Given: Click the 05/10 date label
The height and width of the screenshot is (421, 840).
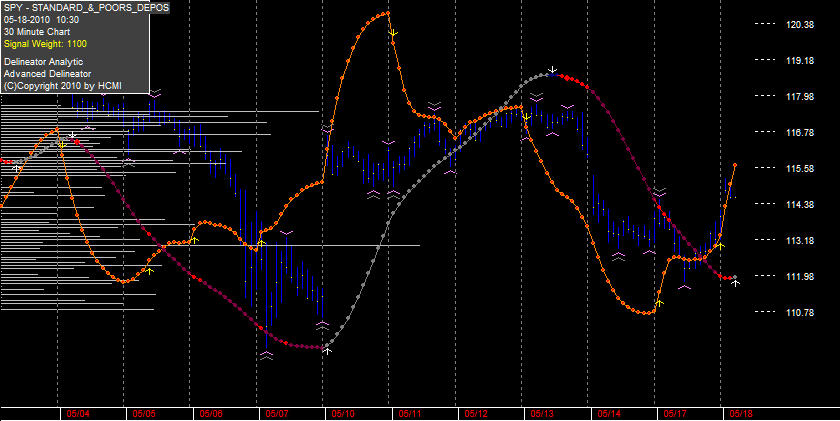Looking at the screenshot, I should coord(343,414).
